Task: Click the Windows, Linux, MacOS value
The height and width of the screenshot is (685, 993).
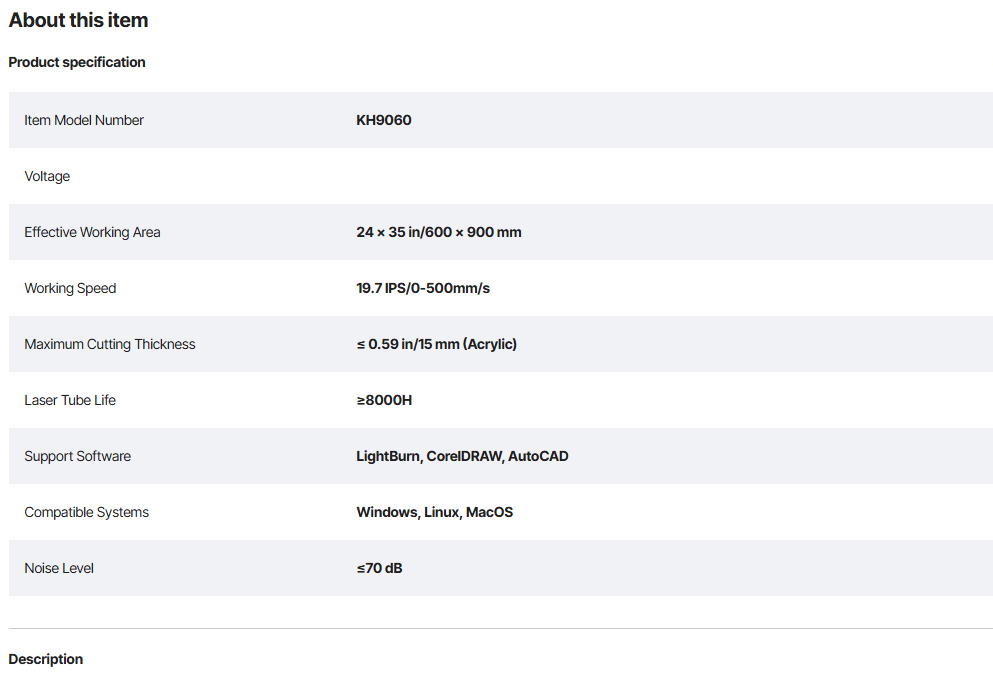Action: coord(434,512)
